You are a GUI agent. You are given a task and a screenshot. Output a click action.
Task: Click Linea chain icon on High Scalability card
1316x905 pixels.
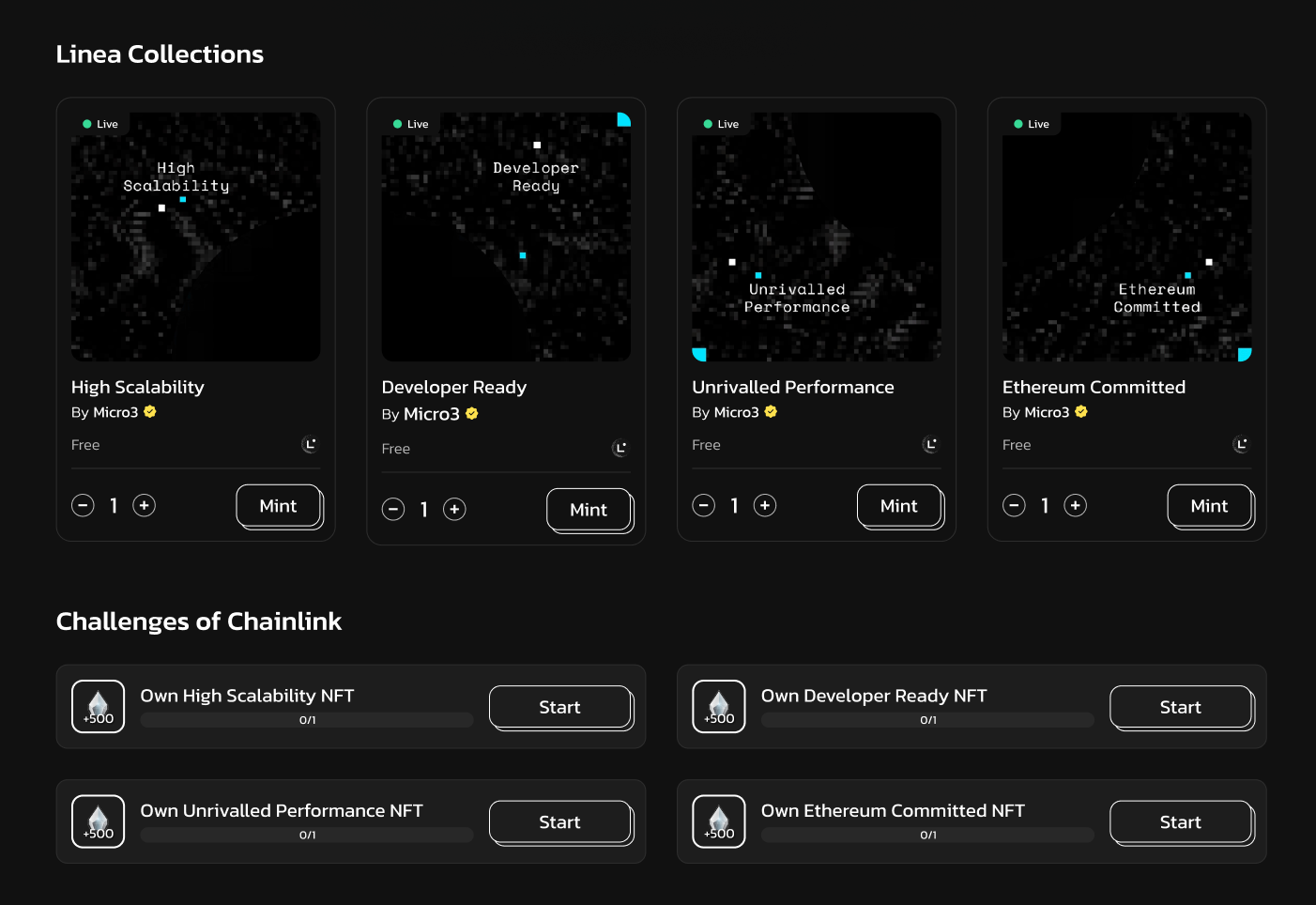(310, 444)
